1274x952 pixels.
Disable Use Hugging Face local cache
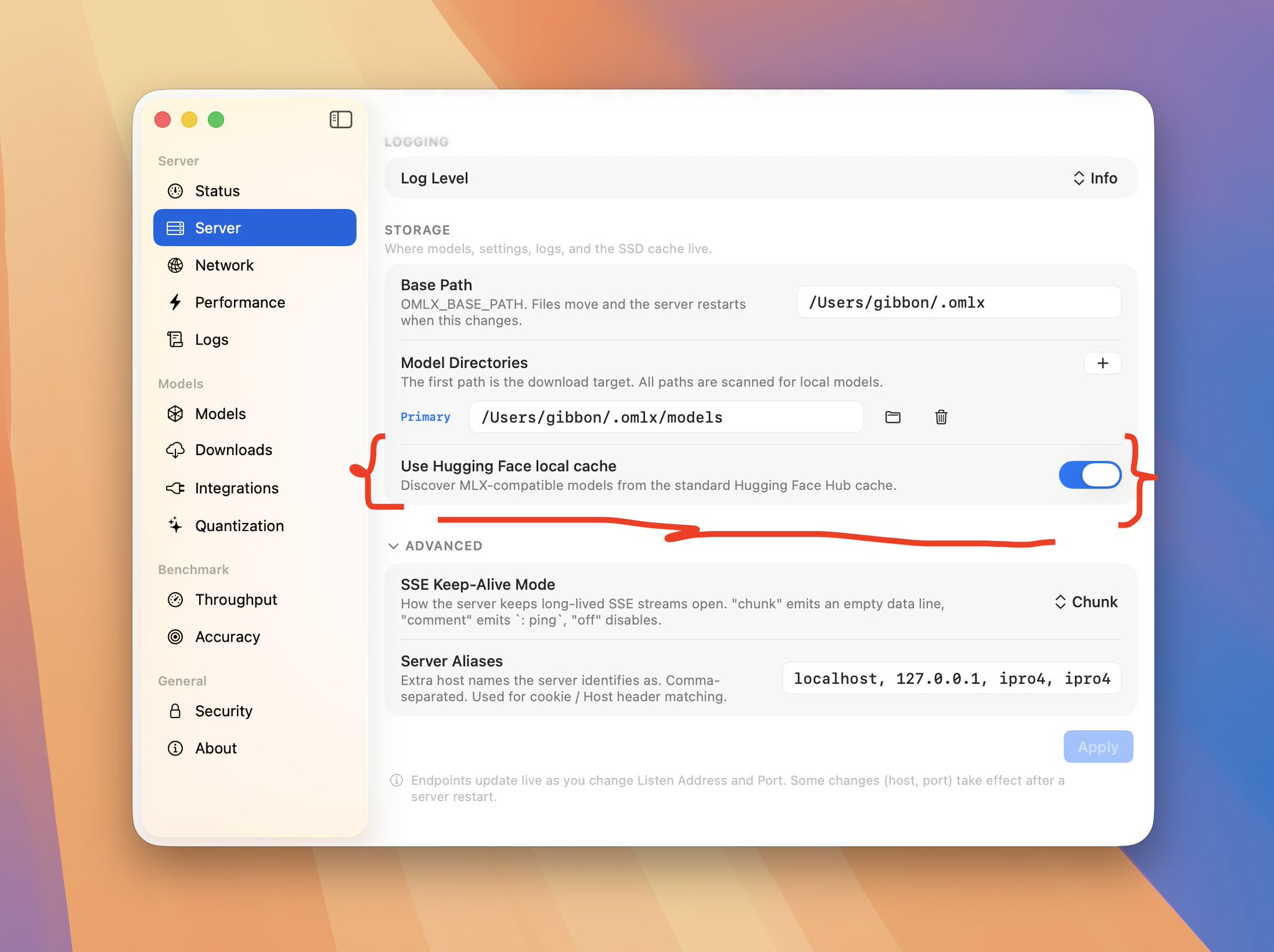1090,475
